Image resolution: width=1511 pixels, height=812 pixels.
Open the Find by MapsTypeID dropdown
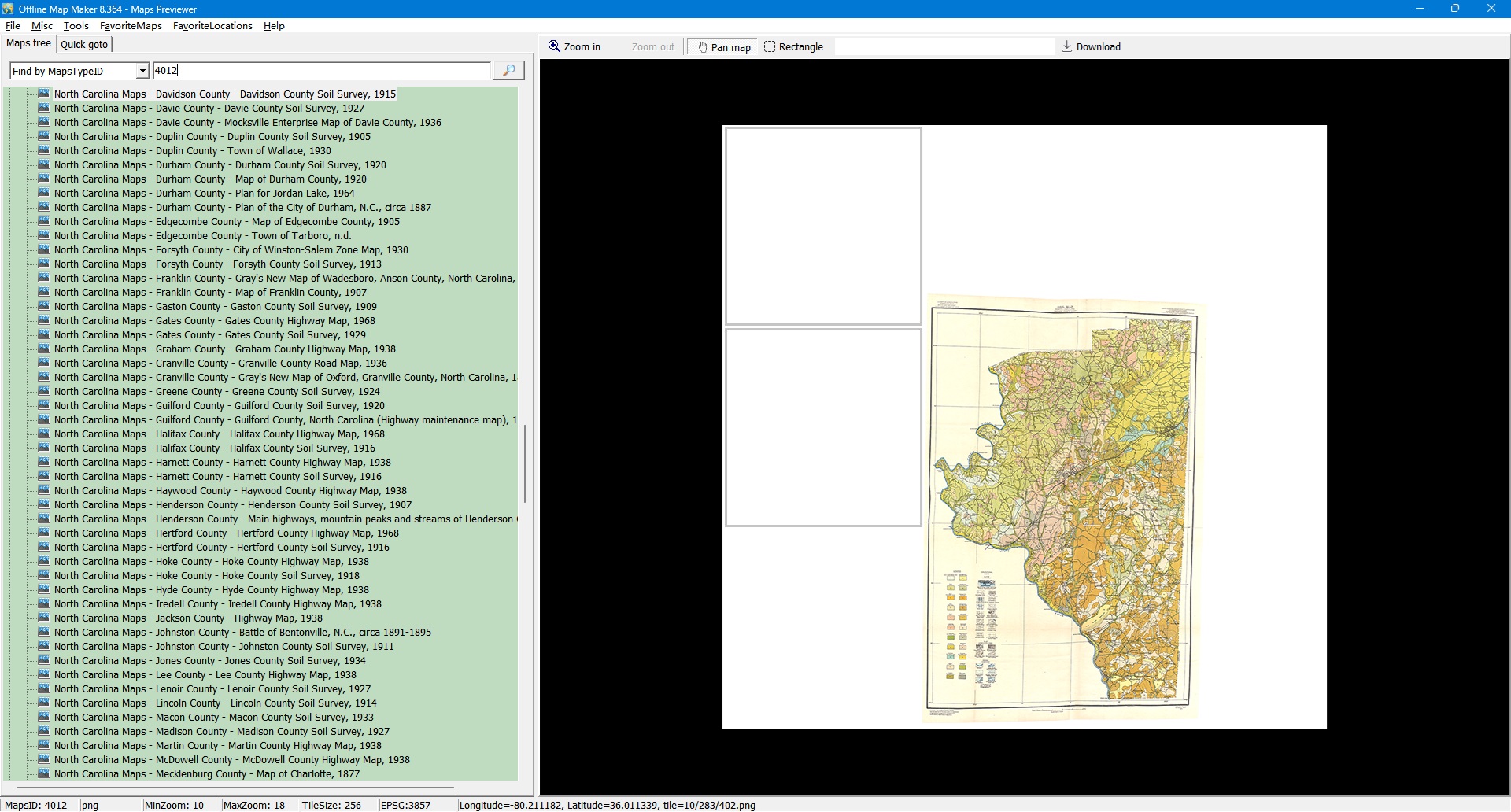click(x=142, y=72)
